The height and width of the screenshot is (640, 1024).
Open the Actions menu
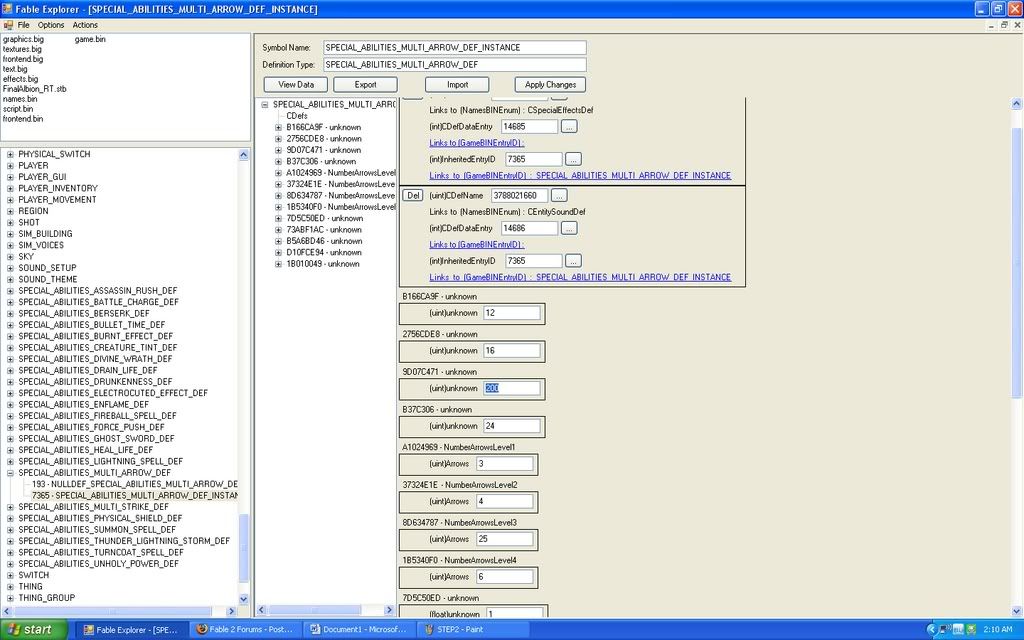click(85, 25)
